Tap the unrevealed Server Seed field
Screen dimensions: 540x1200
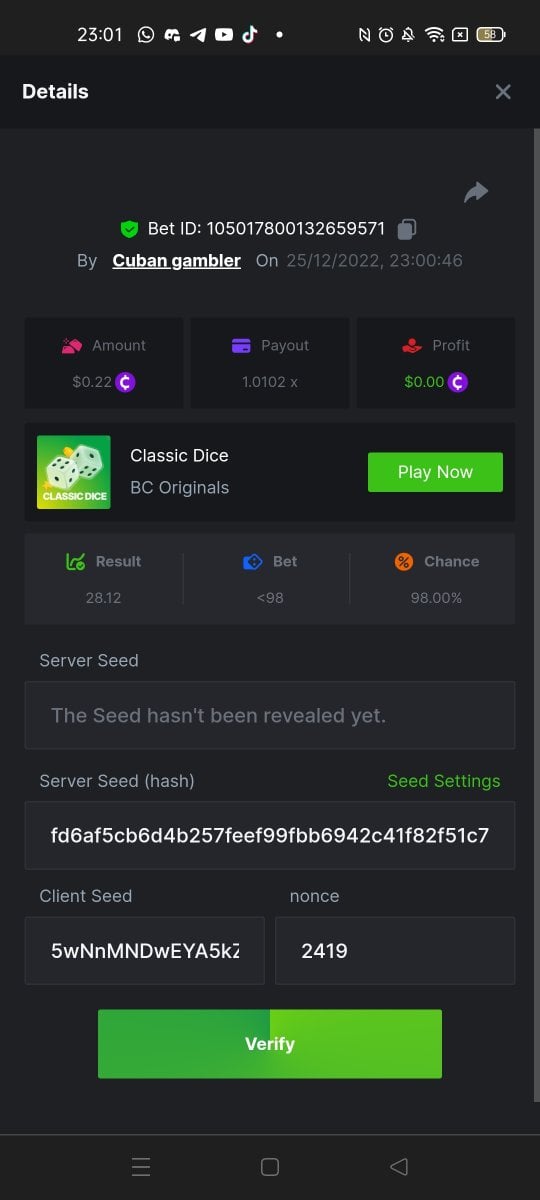[270, 715]
